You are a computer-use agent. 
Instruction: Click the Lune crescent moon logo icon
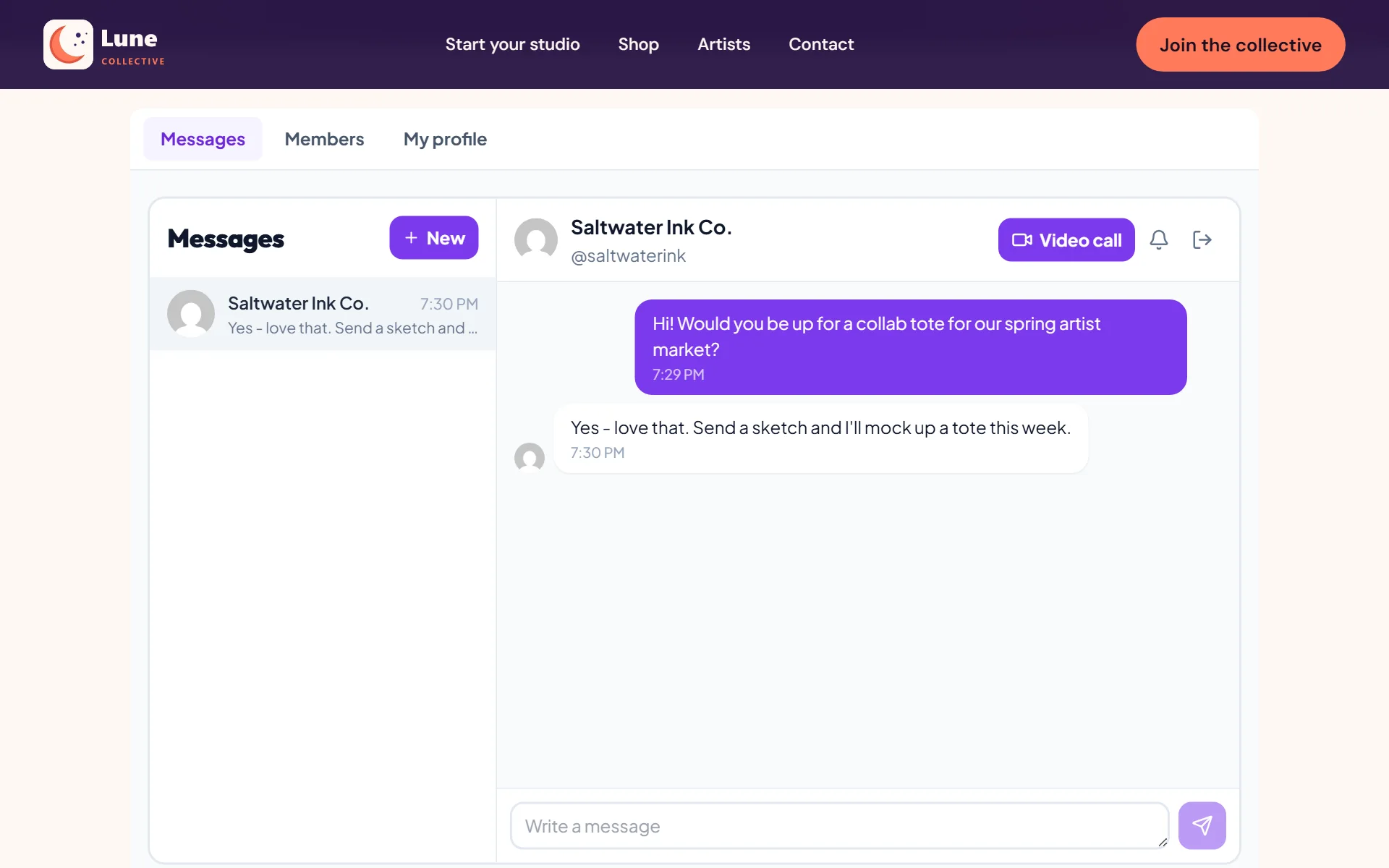(68, 44)
